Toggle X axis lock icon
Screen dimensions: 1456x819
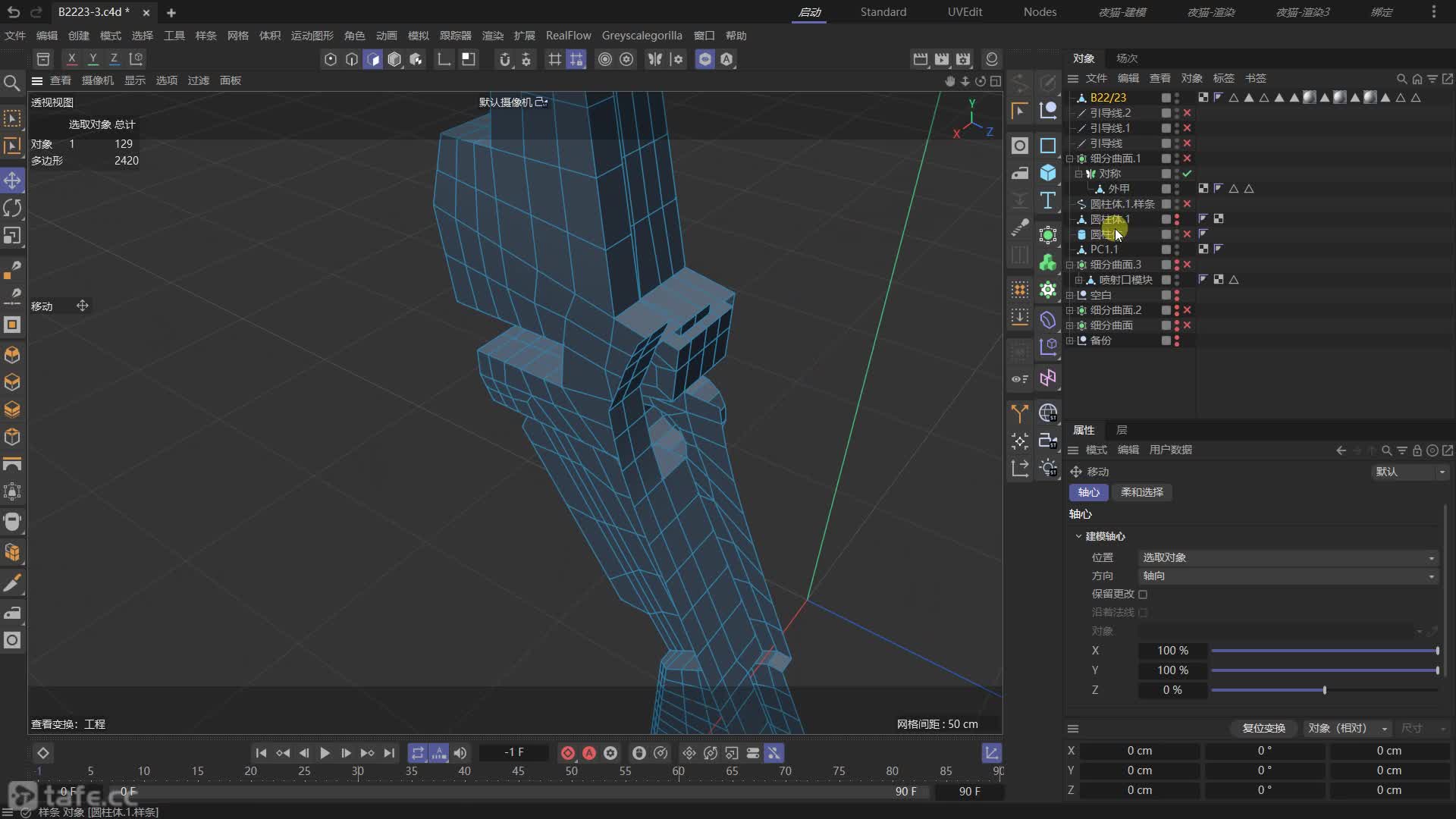(x=71, y=58)
